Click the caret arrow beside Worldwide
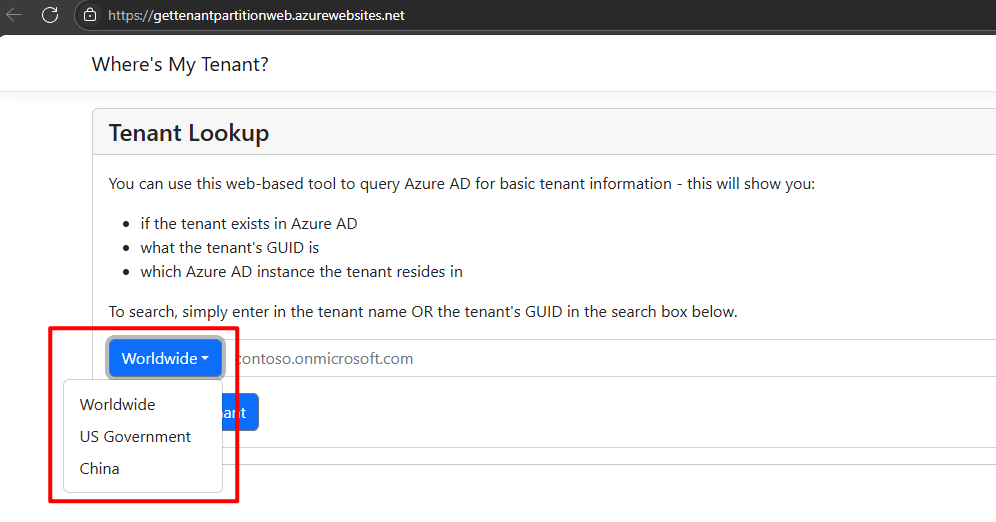The height and width of the screenshot is (522, 996). (x=205, y=358)
